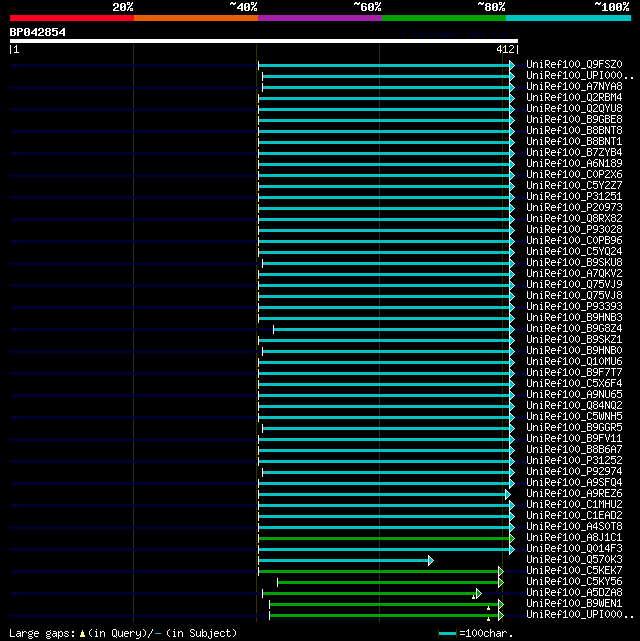Open hit UniRef100_Q2RBM4 label

574,98
